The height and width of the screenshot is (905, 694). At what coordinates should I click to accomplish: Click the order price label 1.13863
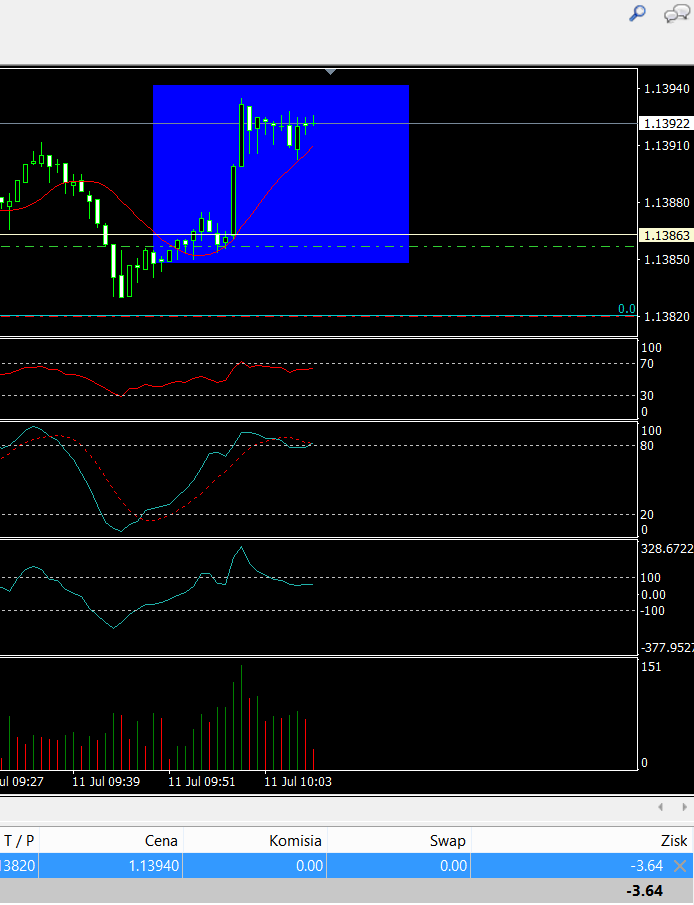click(666, 235)
